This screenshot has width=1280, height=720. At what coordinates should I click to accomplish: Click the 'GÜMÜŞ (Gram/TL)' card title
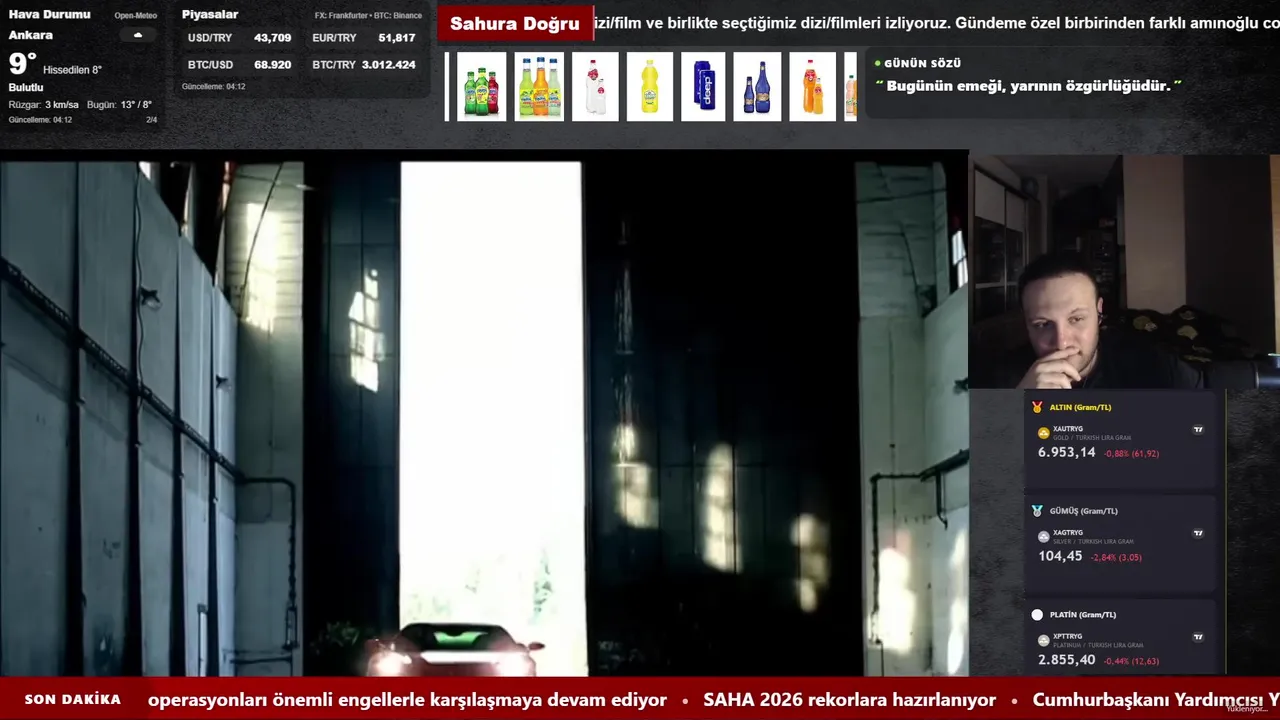[x=1083, y=511]
